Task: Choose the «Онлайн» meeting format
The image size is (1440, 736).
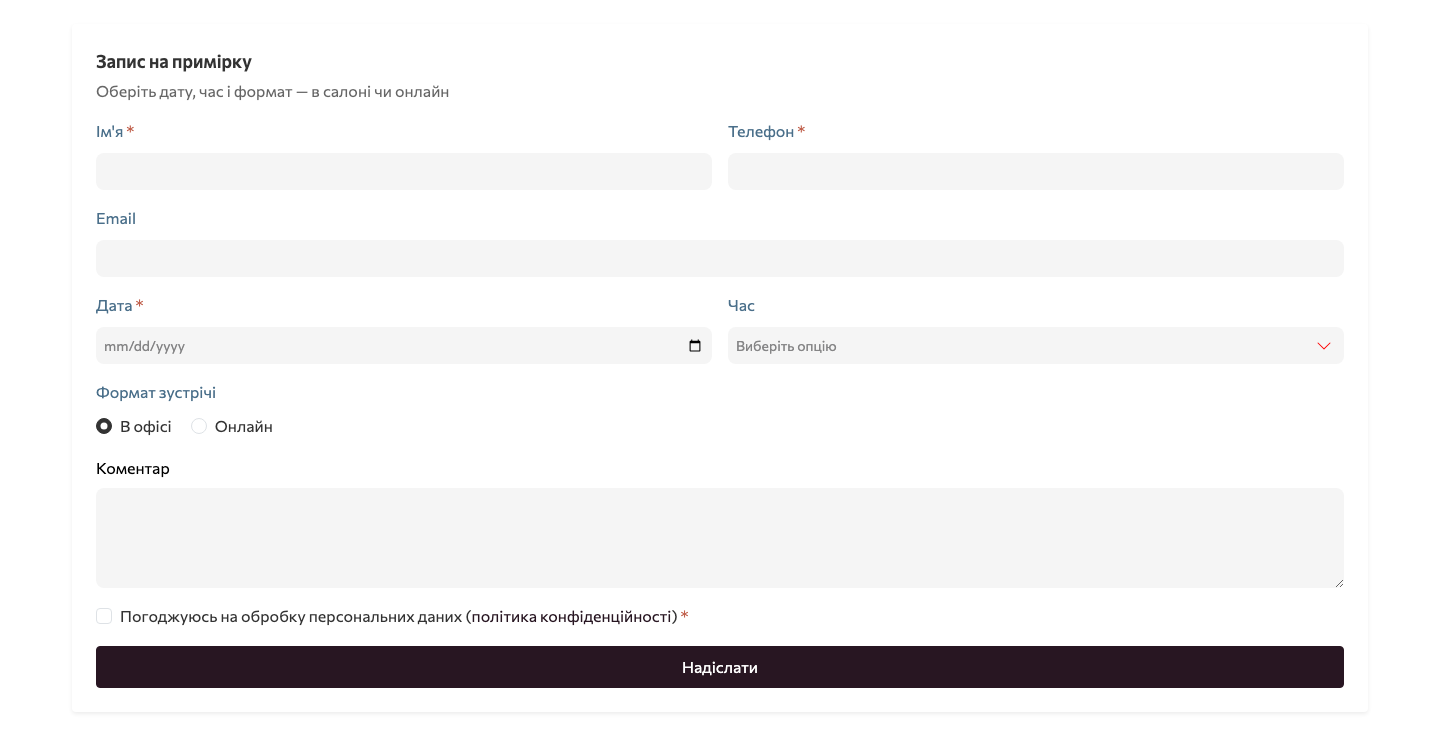Action: coord(199,426)
